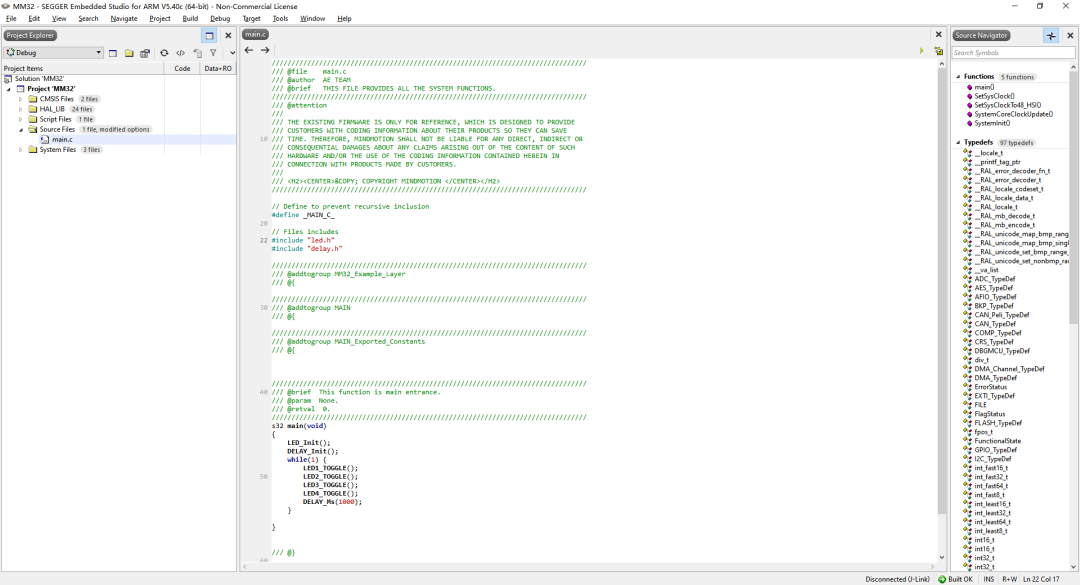The image size is (1080, 585).
Task: Click the Project Items column header
Action: [x=83, y=68]
